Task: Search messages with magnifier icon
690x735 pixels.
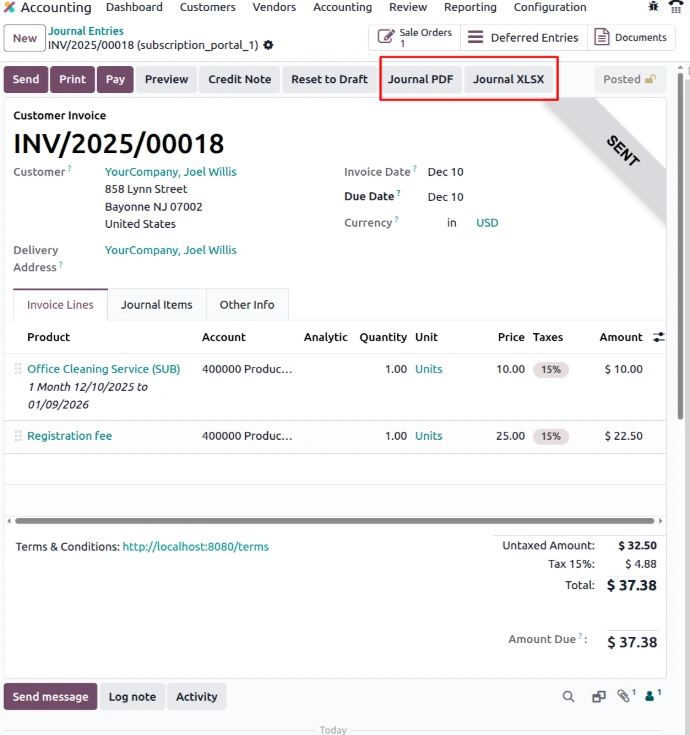Action: pyautogui.click(x=568, y=697)
